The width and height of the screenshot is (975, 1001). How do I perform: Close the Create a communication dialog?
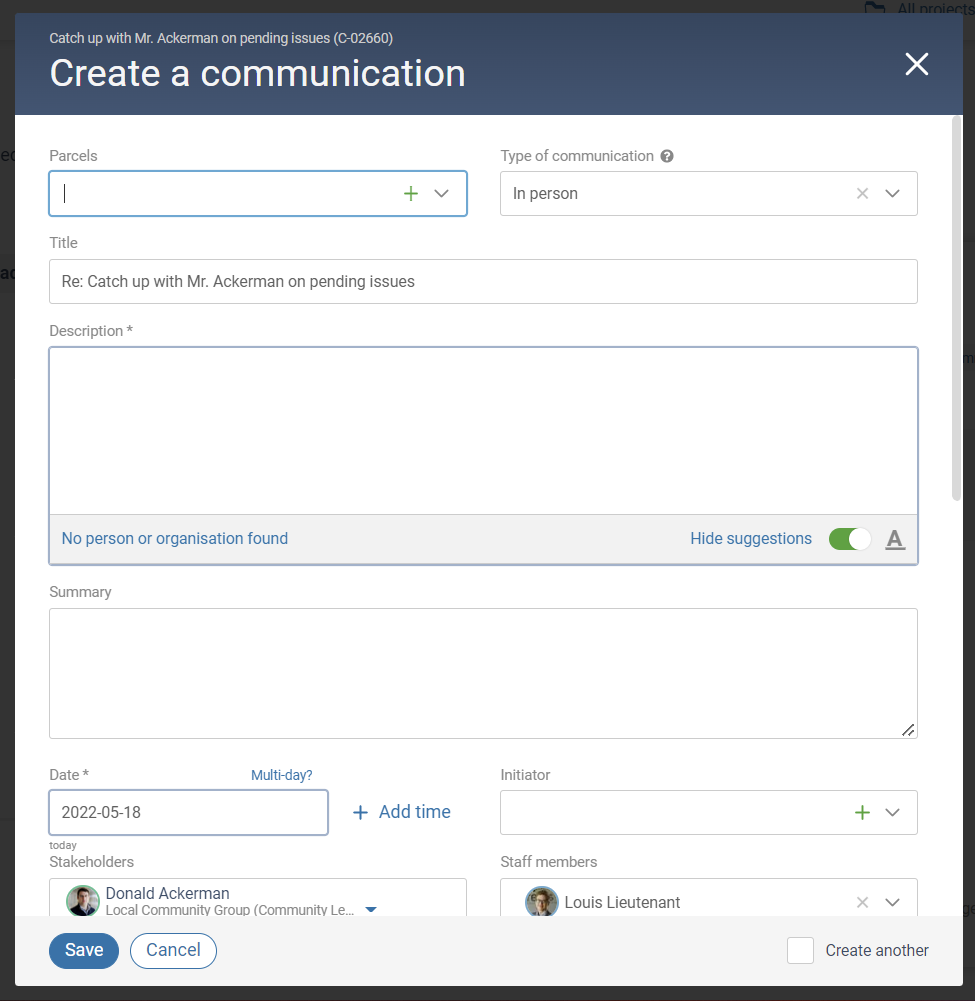tap(916, 65)
